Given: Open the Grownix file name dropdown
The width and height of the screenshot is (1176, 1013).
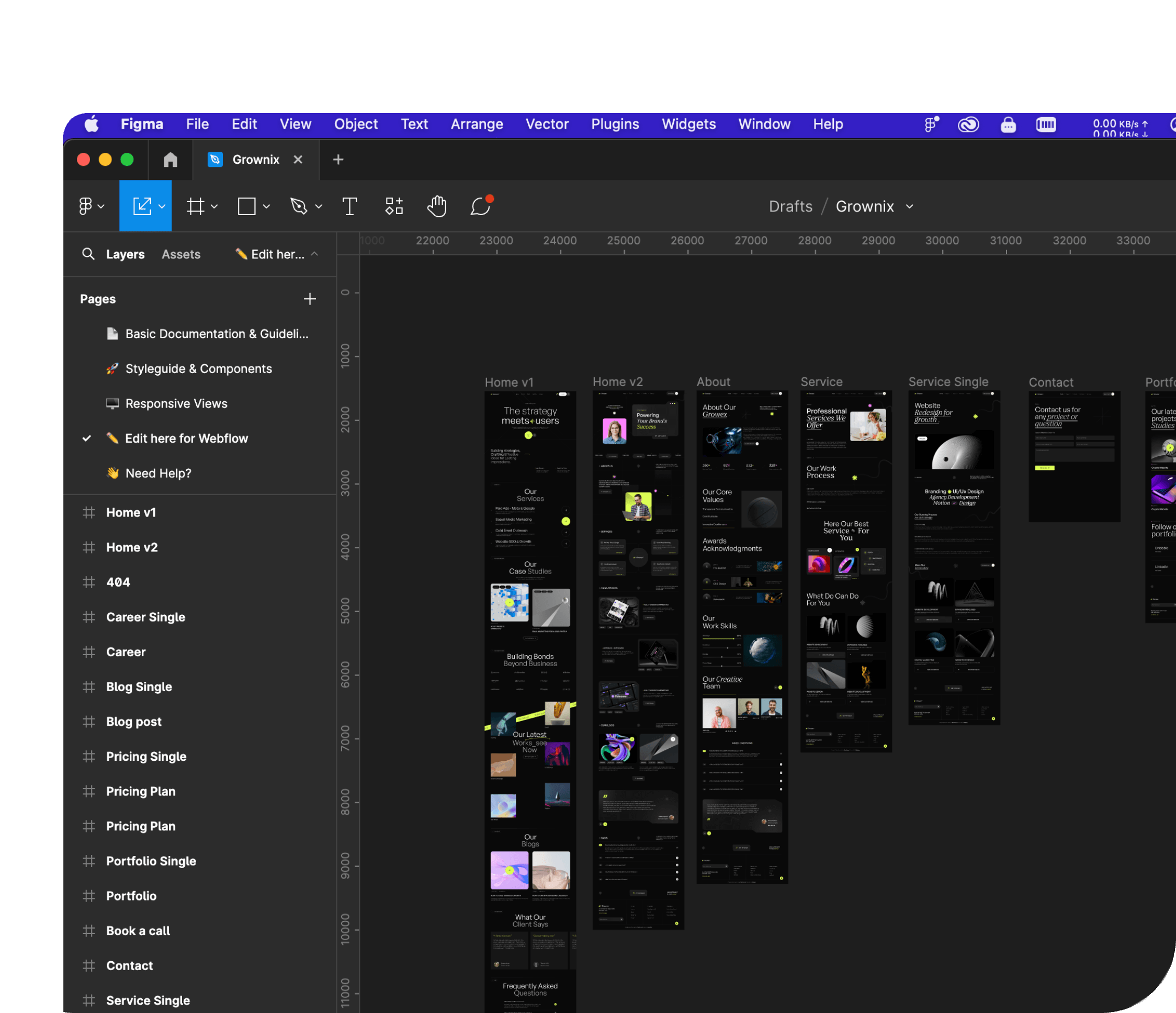Looking at the screenshot, I should [x=910, y=207].
